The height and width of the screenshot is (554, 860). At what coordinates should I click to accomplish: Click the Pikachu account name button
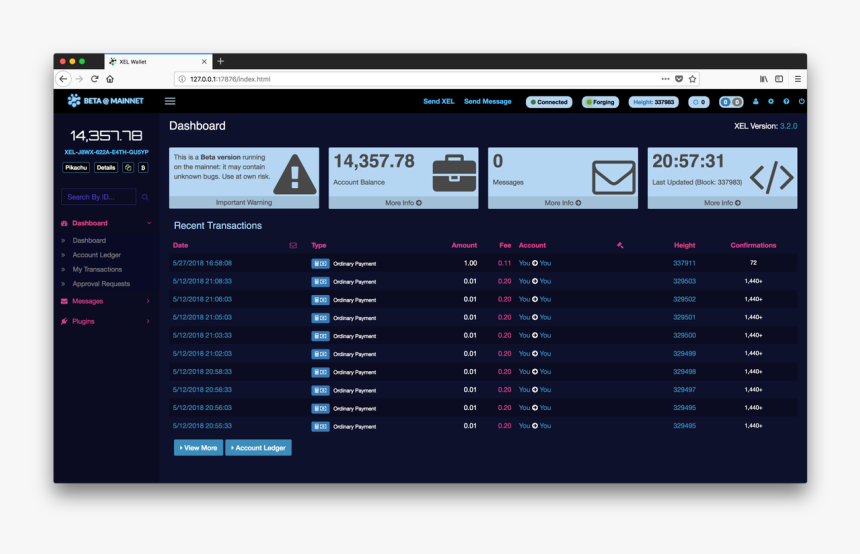[x=76, y=167]
